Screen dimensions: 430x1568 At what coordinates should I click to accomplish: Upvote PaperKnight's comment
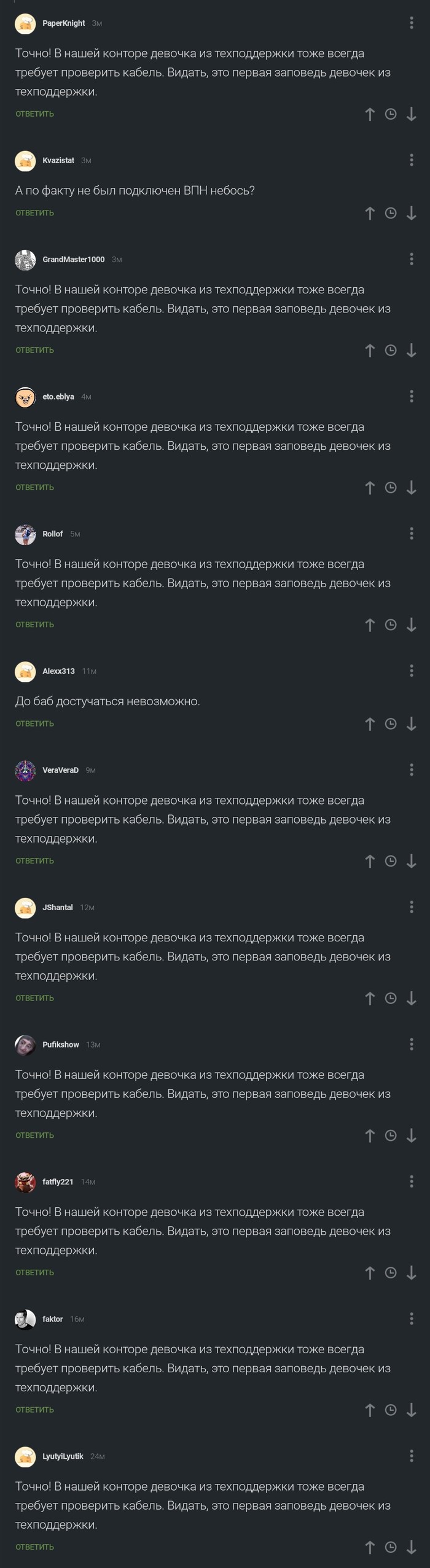pos(369,115)
